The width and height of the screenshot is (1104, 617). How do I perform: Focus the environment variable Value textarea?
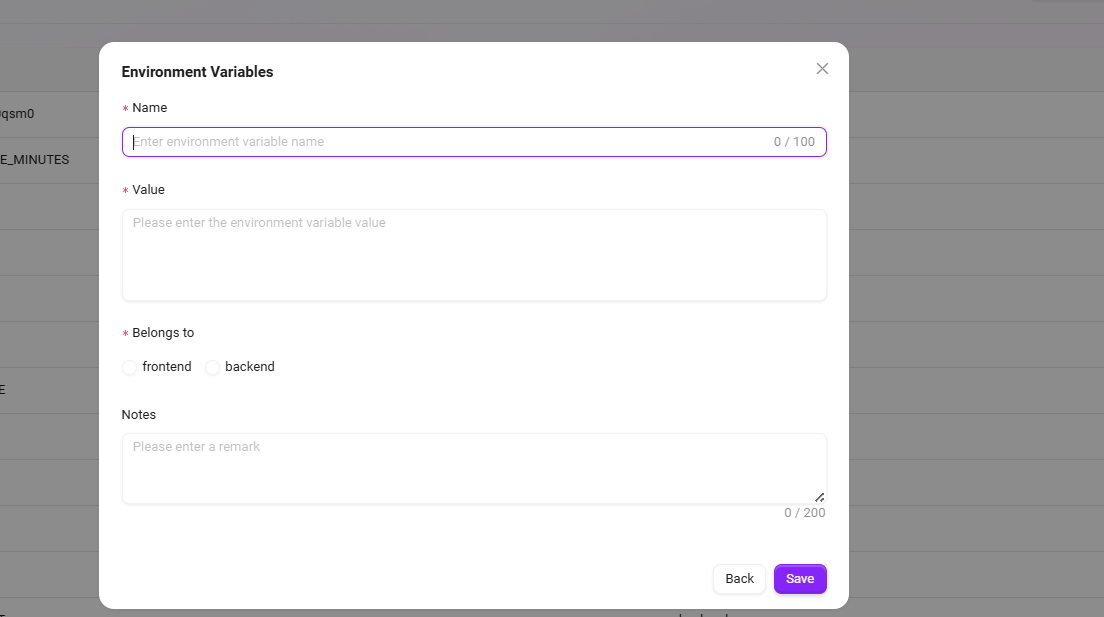click(x=474, y=254)
